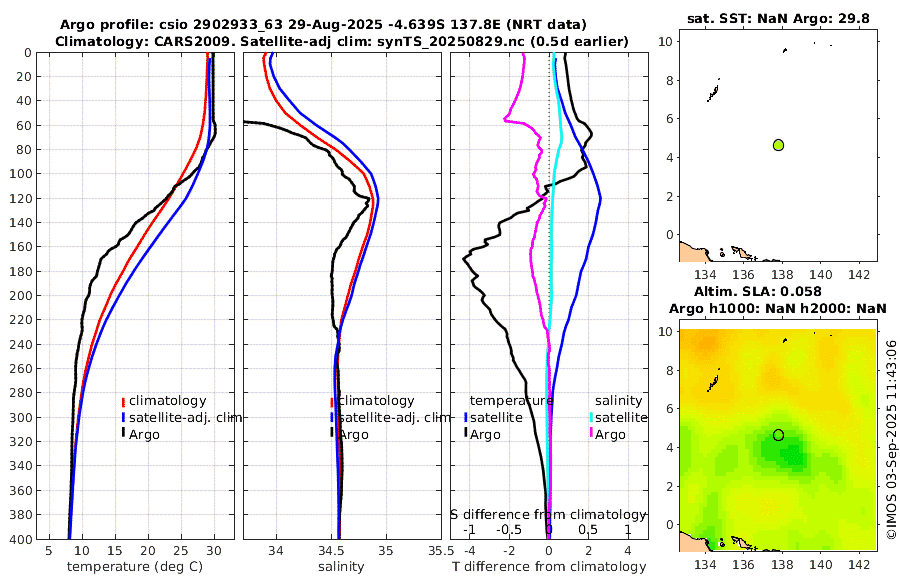Click depth tick label '300' on left axis
Image resolution: width=900 pixels, height=580 pixels.
21,417
